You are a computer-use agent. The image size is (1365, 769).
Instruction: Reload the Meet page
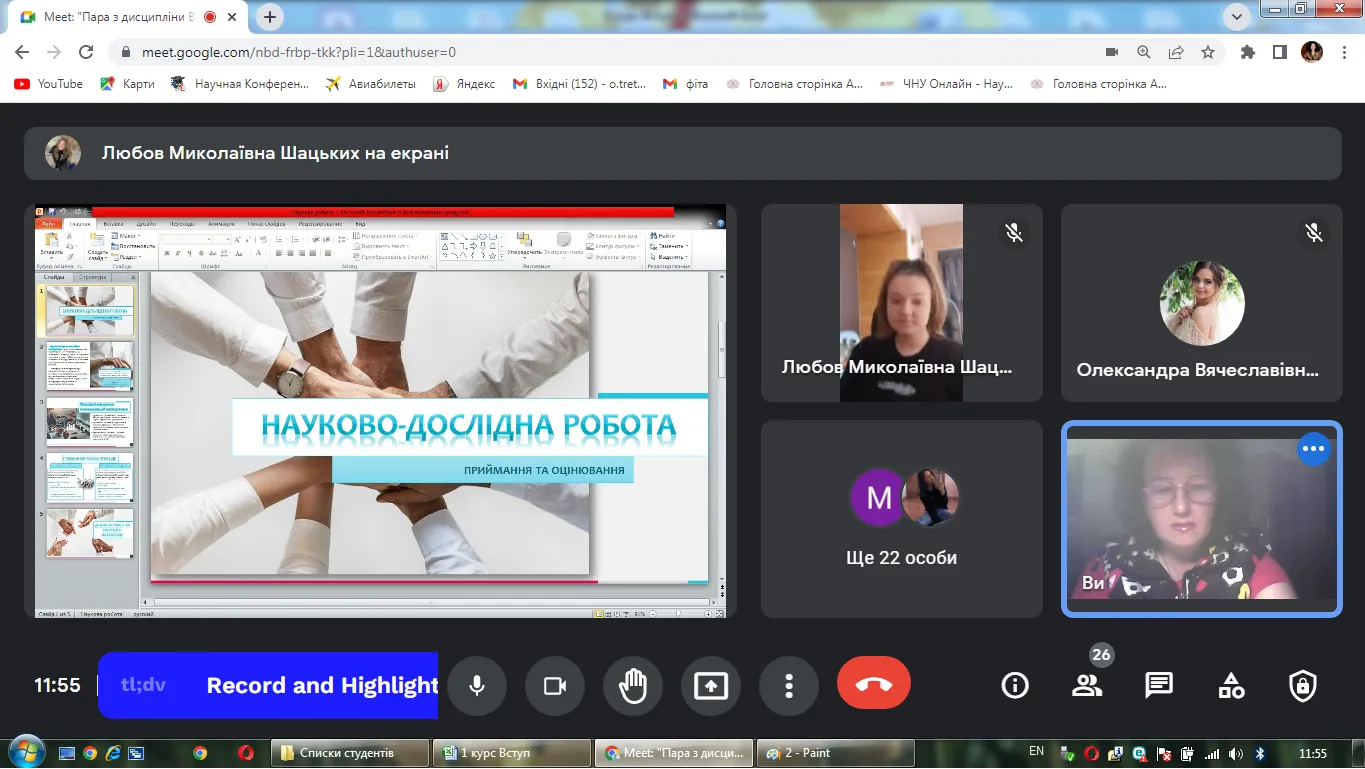point(86,52)
